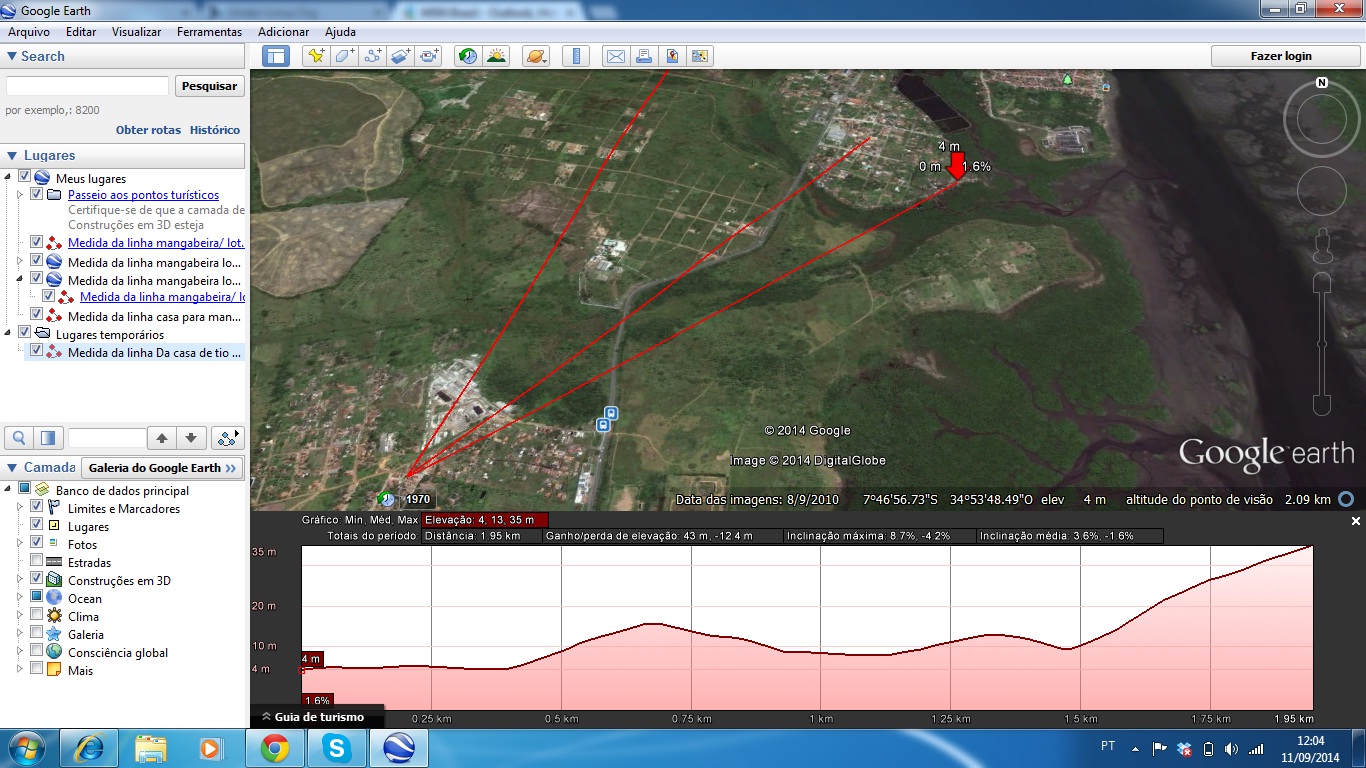Enable the Consciência global layer checkbox
The height and width of the screenshot is (768, 1366).
pos(37,652)
